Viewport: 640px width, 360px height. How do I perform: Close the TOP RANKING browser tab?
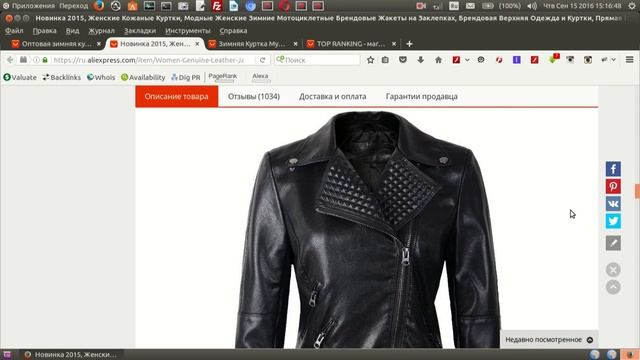point(393,44)
